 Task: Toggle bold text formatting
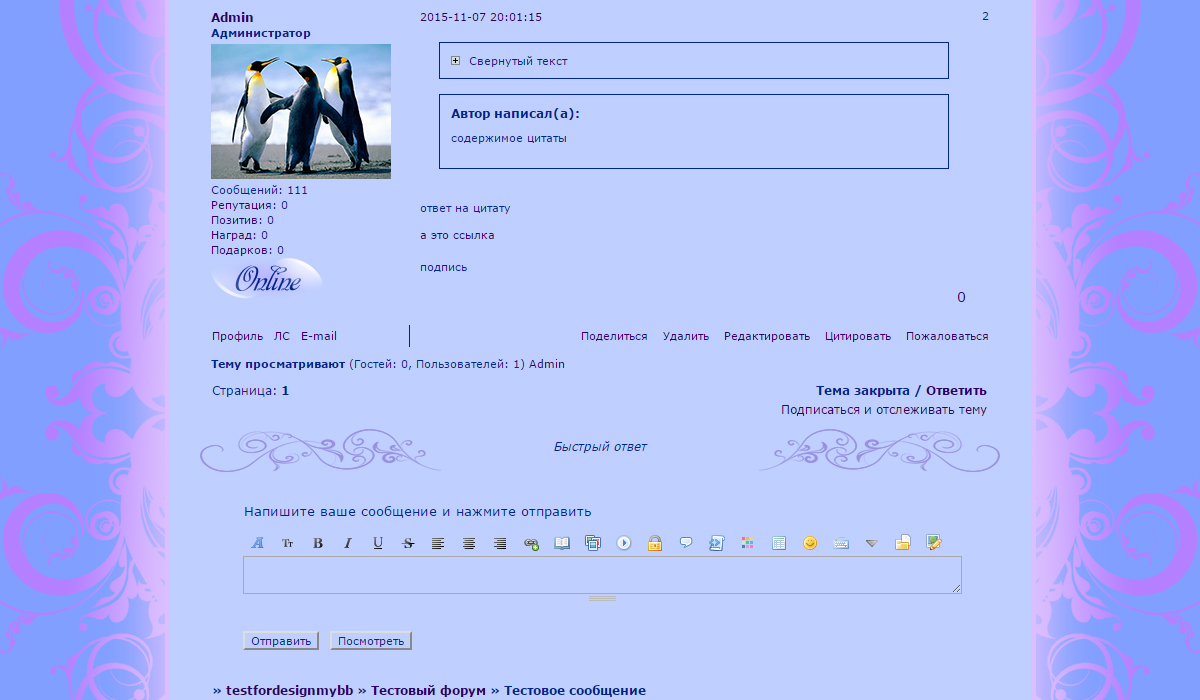318,543
